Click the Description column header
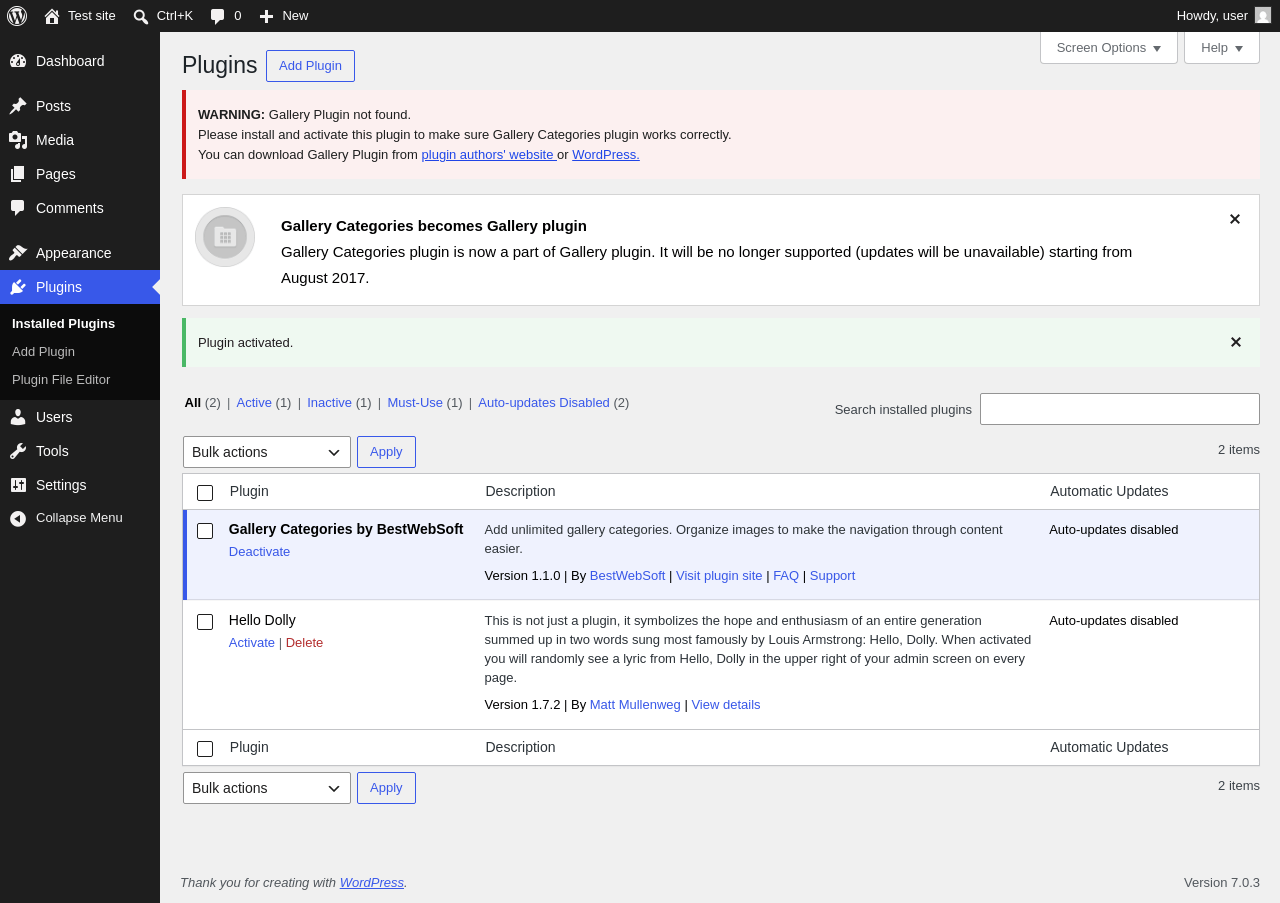This screenshot has width=1280, height=903. click(520, 492)
